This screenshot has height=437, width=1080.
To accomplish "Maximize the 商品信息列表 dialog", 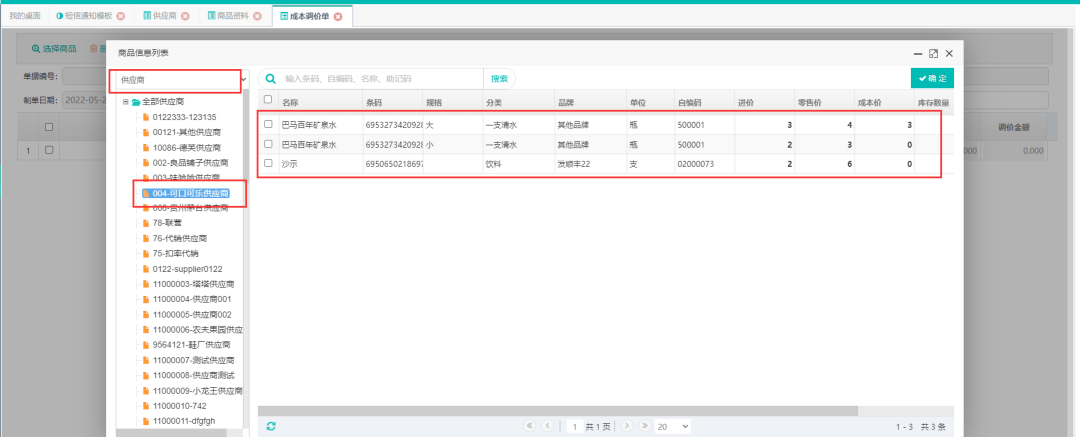I will click(x=933, y=53).
